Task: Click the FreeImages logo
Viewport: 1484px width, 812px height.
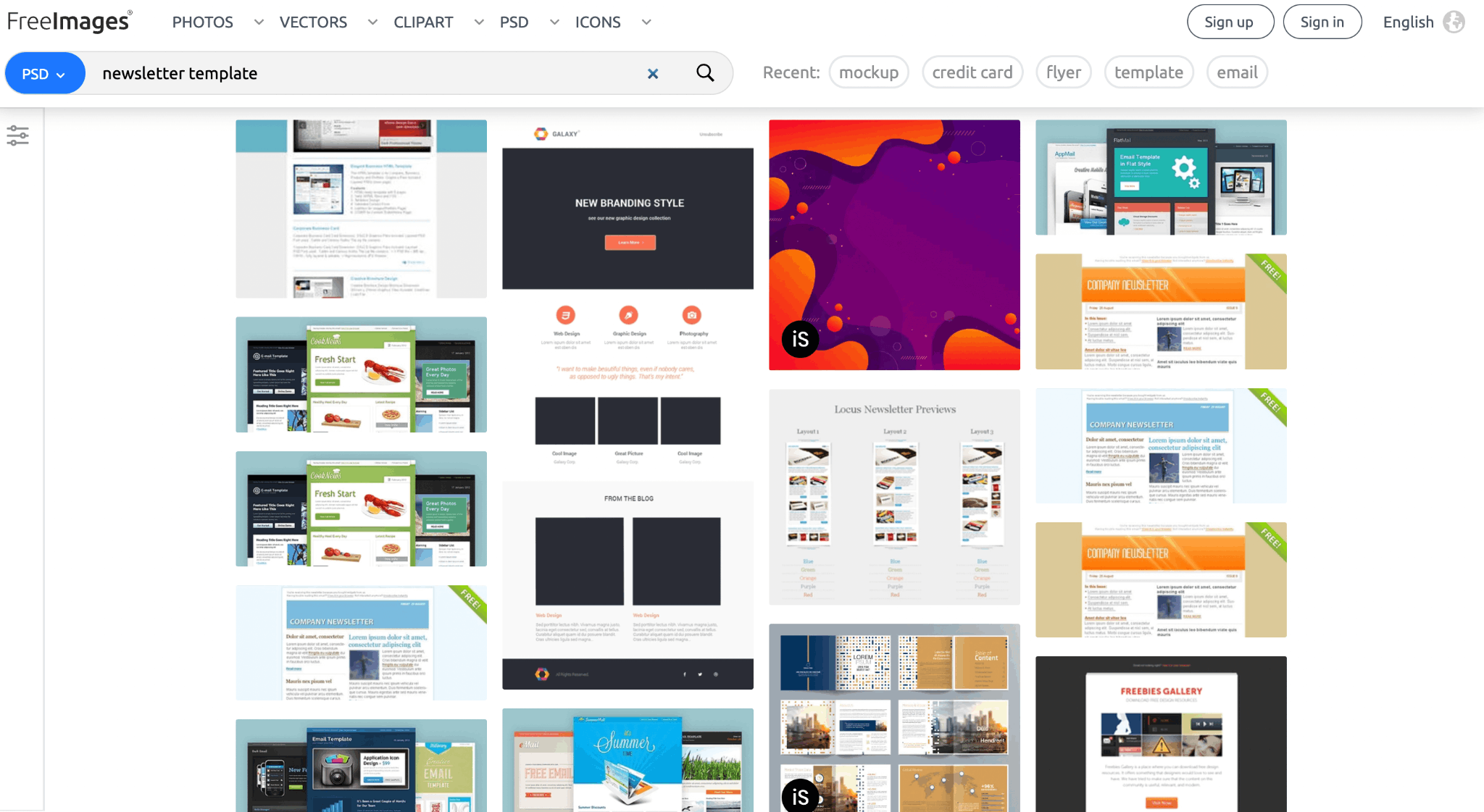Action: click(70, 21)
